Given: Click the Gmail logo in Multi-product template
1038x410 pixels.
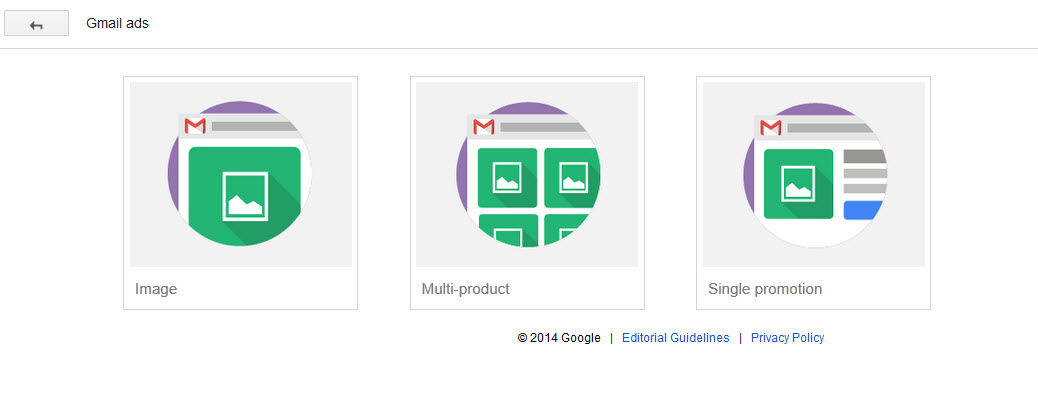Looking at the screenshot, I should pyautogui.click(x=484, y=127).
